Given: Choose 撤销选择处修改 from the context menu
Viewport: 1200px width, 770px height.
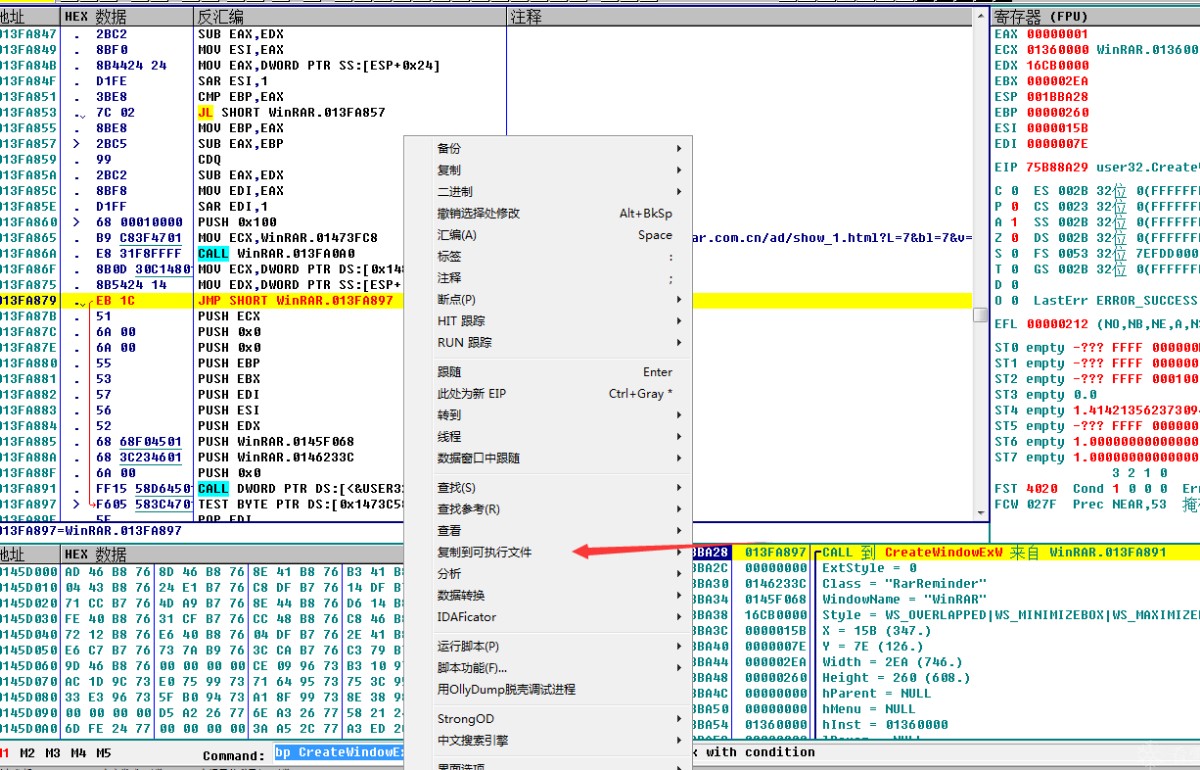Looking at the screenshot, I should pos(548,213).
